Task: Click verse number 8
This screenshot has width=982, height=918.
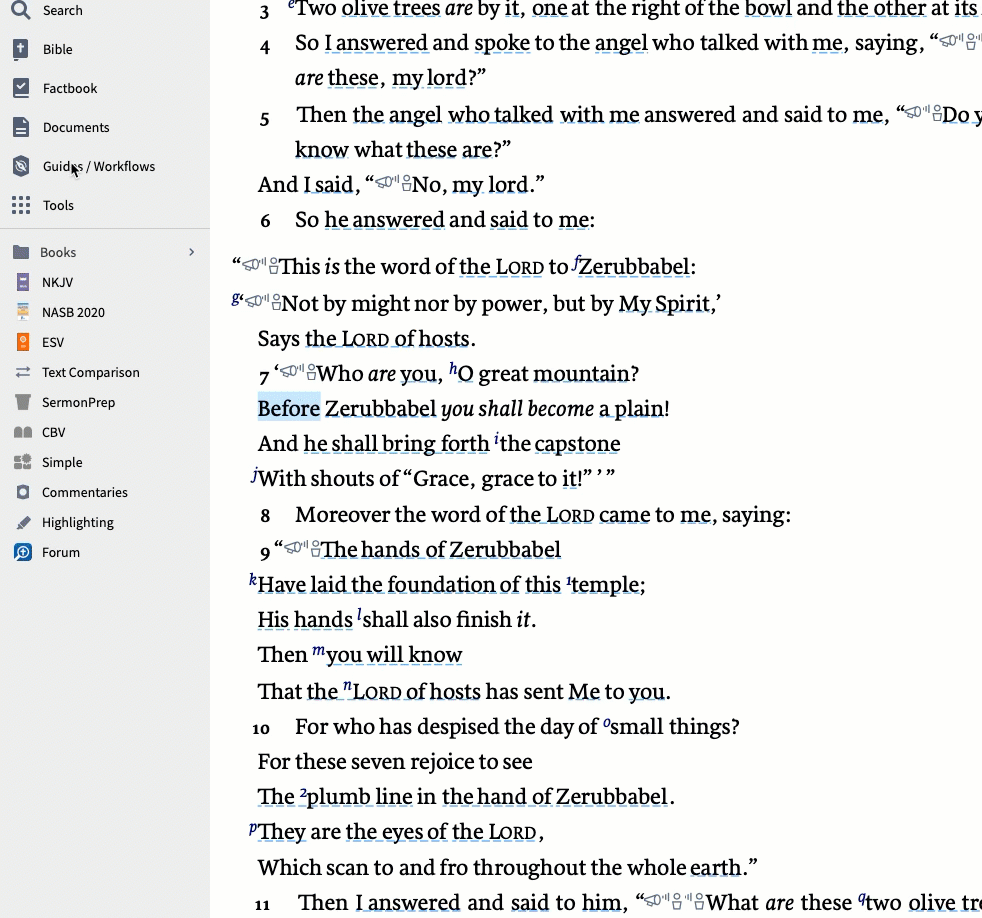Action: (x=266, y=515)
